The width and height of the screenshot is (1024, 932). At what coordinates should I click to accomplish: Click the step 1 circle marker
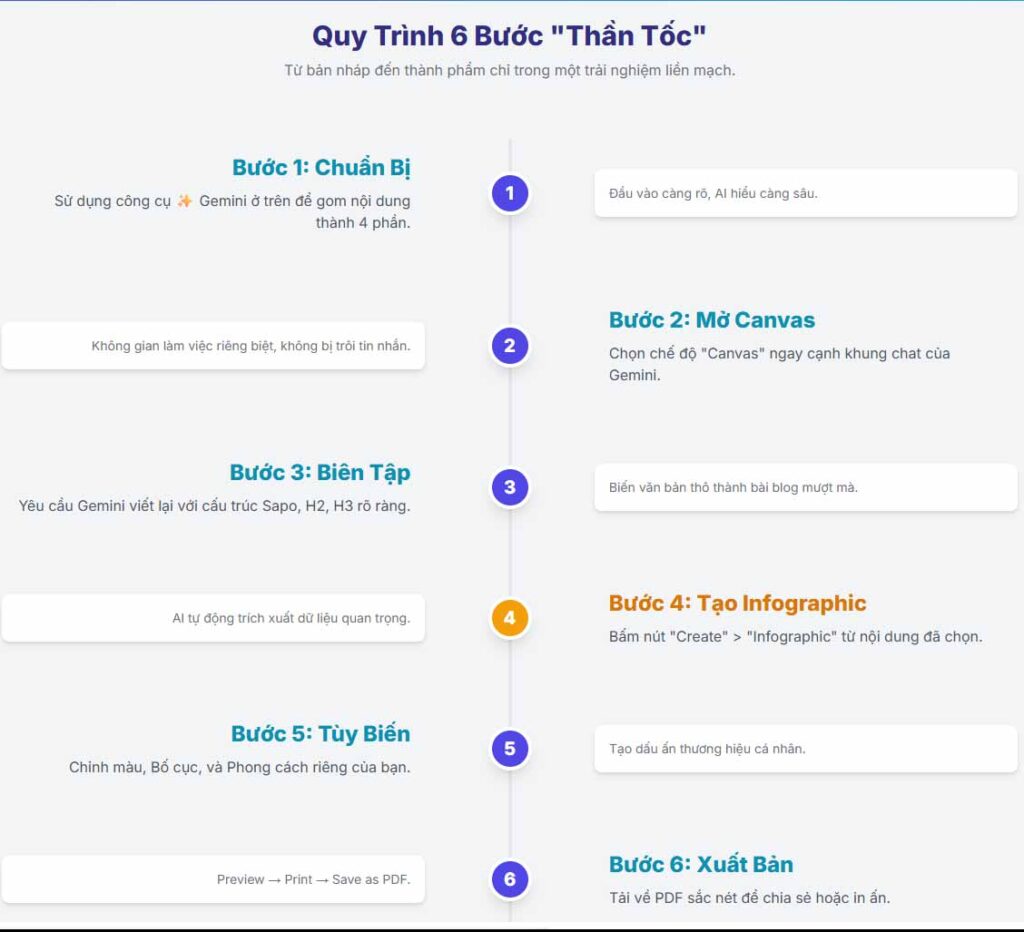[x=510, y=193]
